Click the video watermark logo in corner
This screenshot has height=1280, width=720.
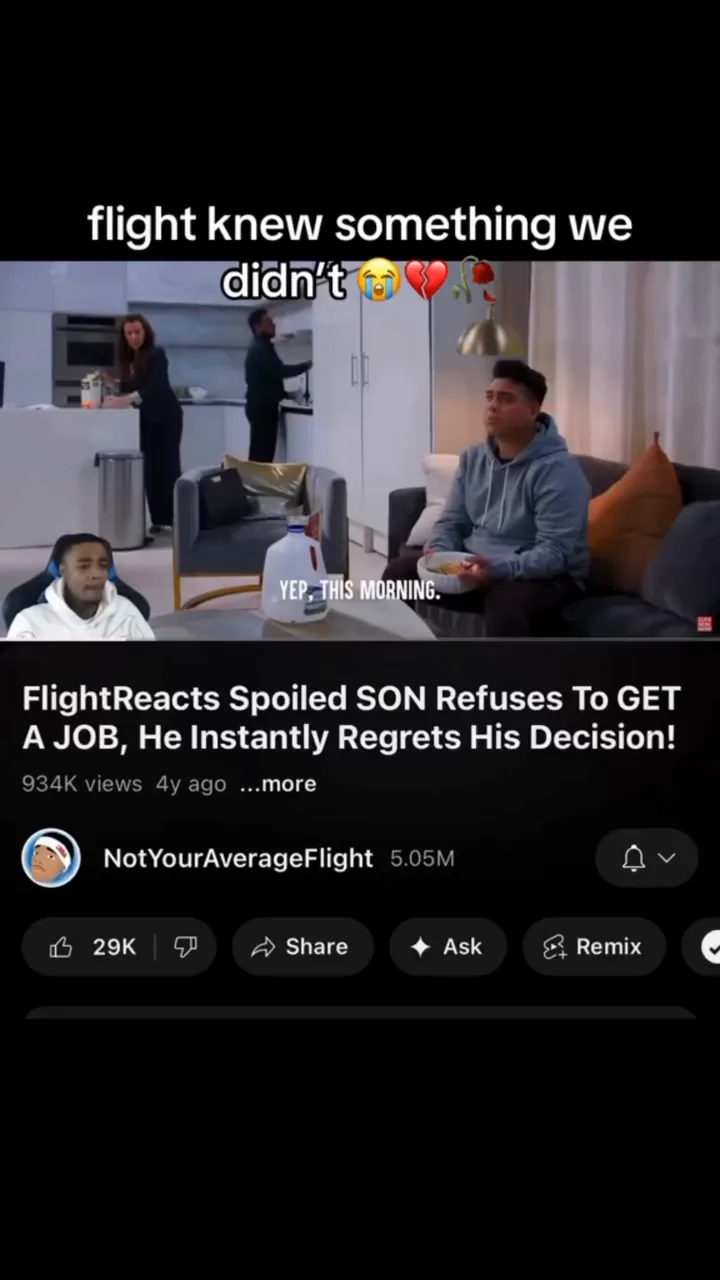click(x=705, y=624)
